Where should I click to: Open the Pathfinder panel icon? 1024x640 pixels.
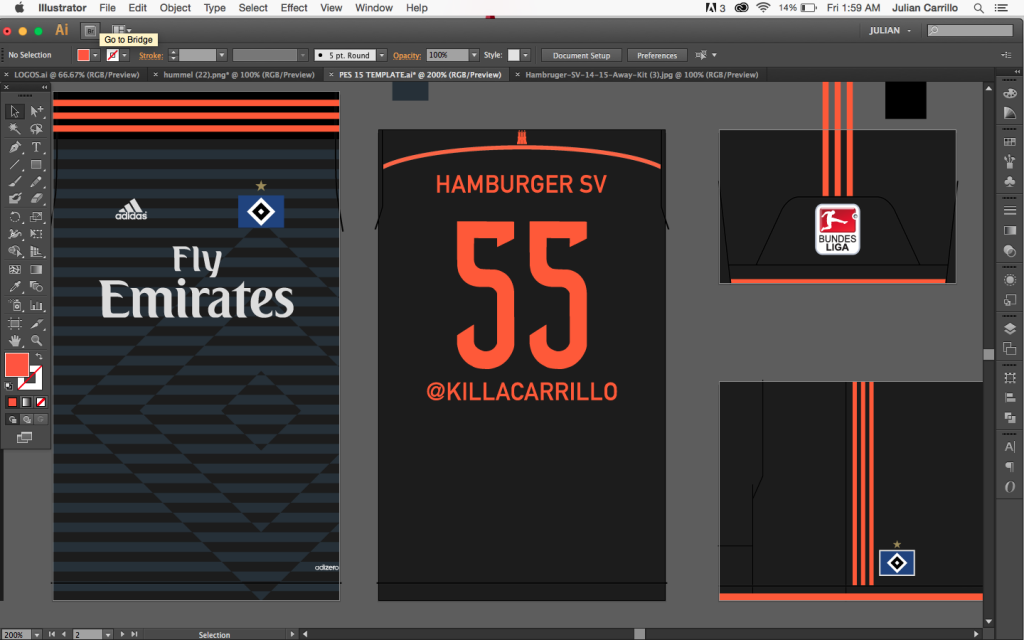tap(1010, 417)
